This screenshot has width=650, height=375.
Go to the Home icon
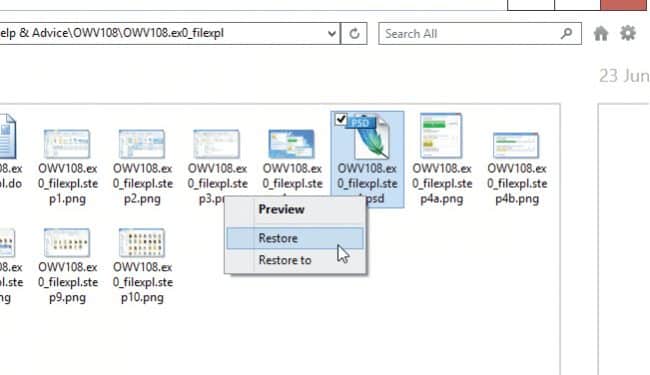coord(601,33)
